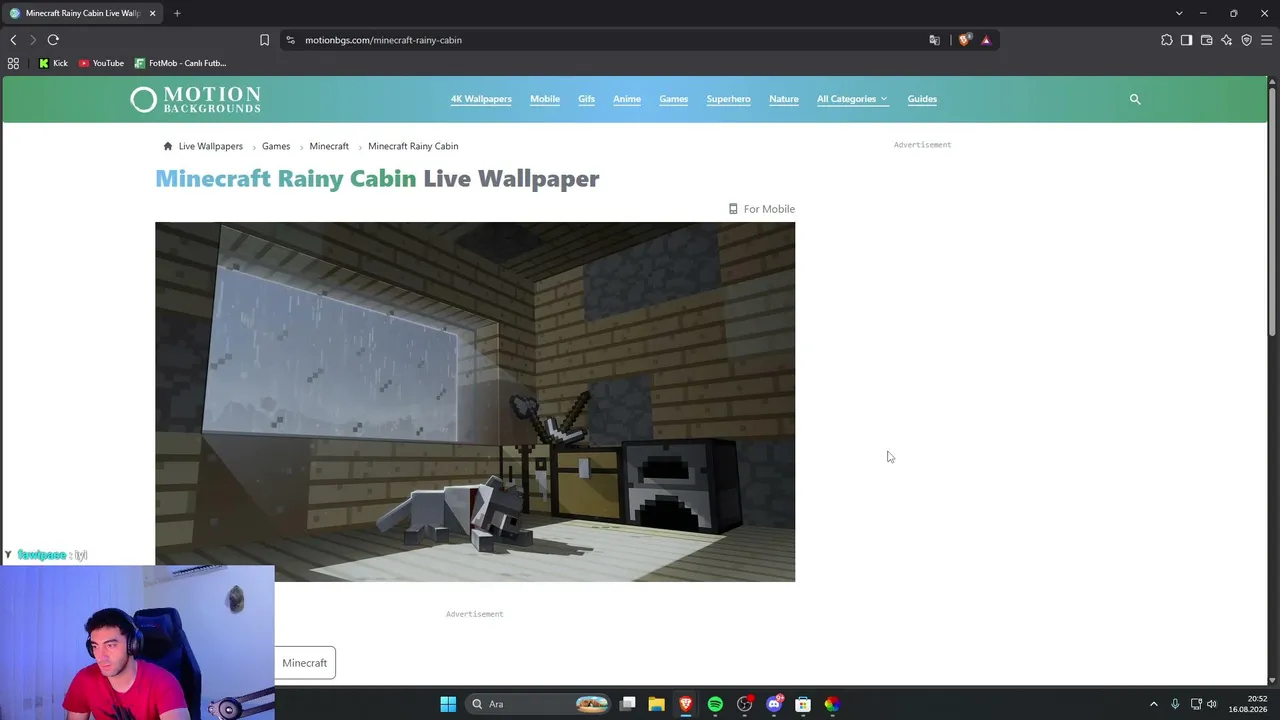The height and width of the screenshot is (720, 1280).
Task: Bookmark this page in the address bar
Action: coord(264,40)
